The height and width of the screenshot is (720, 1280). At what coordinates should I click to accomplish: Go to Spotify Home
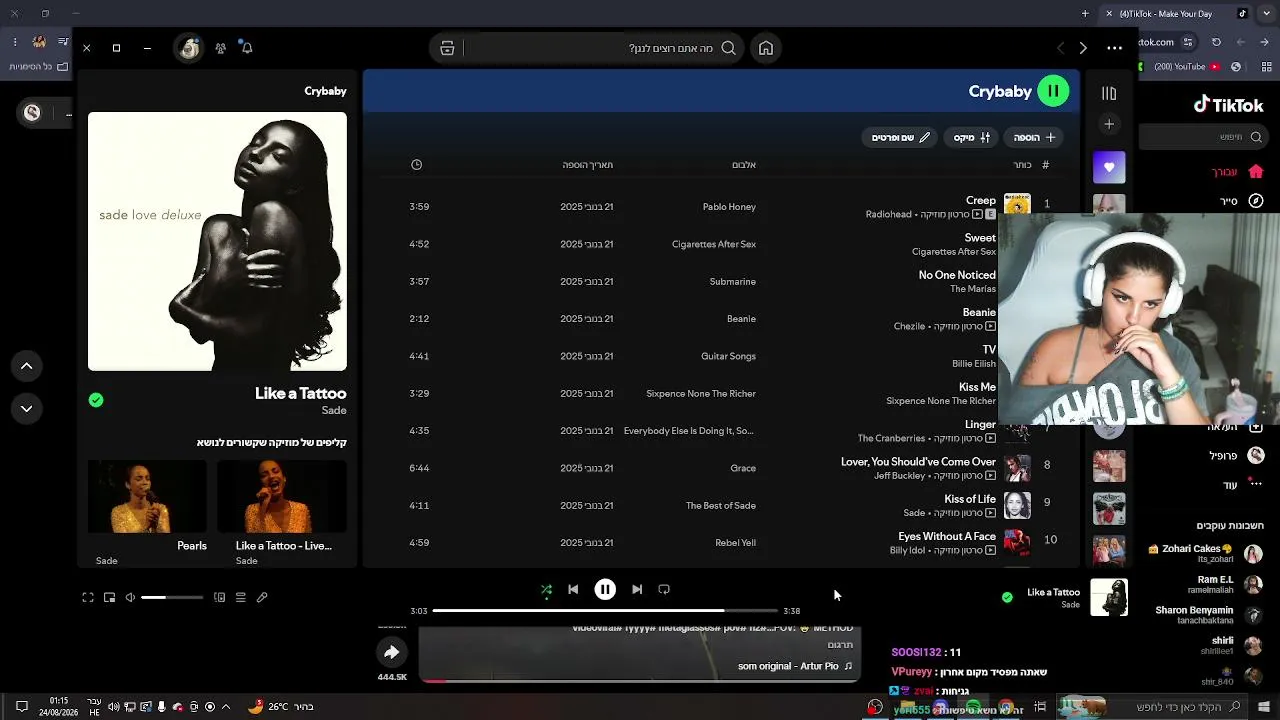(766, 48)
